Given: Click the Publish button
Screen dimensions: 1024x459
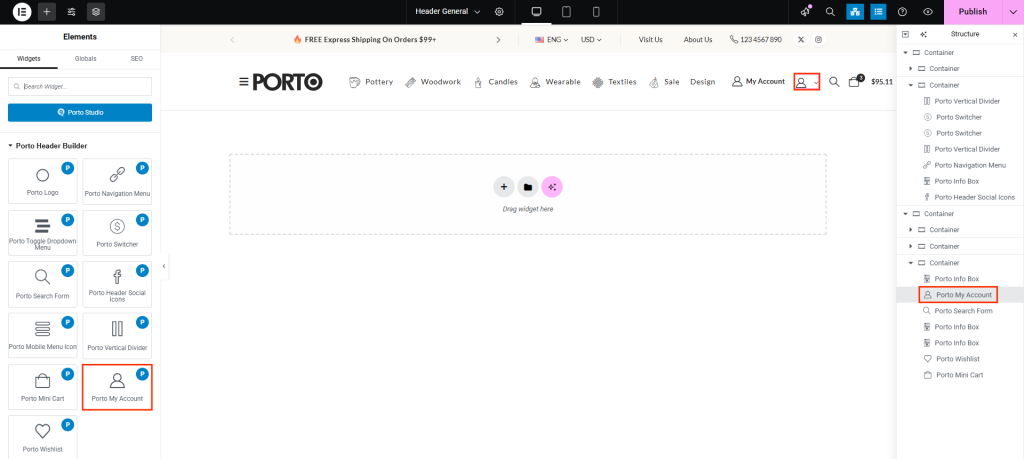Looking at the screenshot, I should 971,12.
